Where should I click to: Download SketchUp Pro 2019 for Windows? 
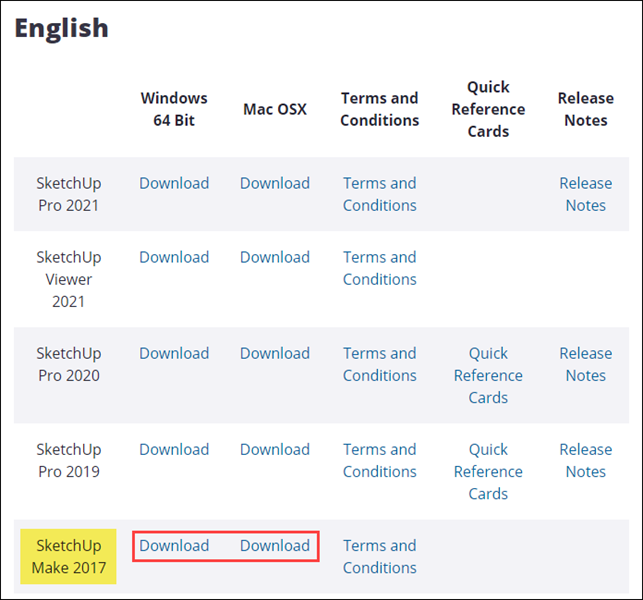(174, 449)
